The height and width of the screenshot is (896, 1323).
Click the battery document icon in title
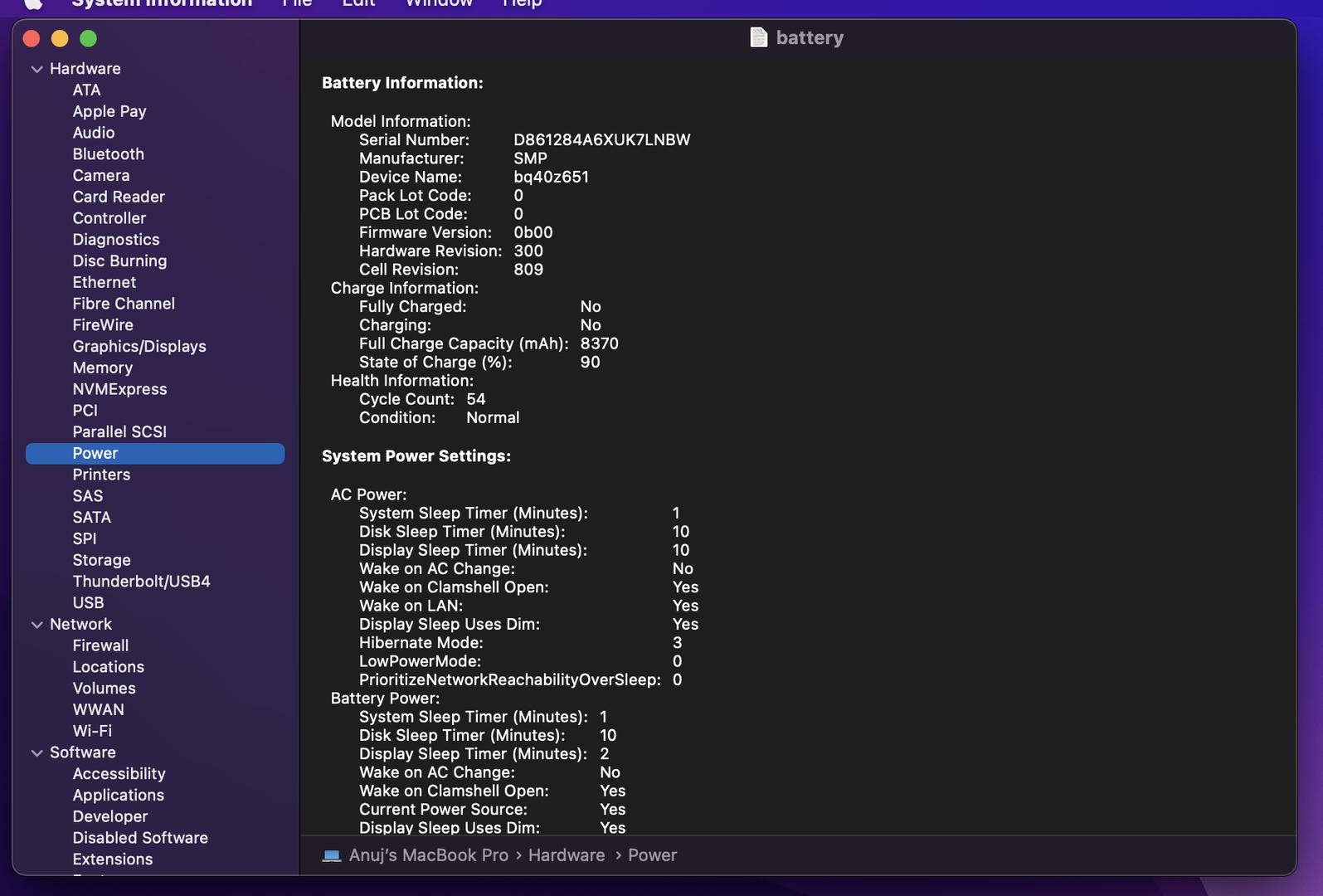[x=758, y=37]
